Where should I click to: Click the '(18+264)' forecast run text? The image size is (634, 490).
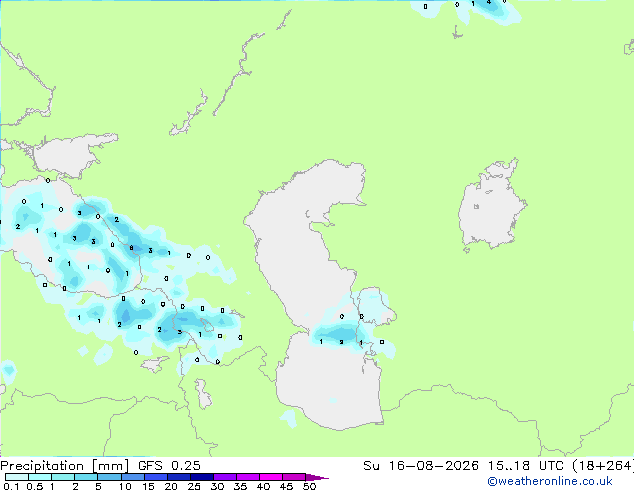coord(603,466)
